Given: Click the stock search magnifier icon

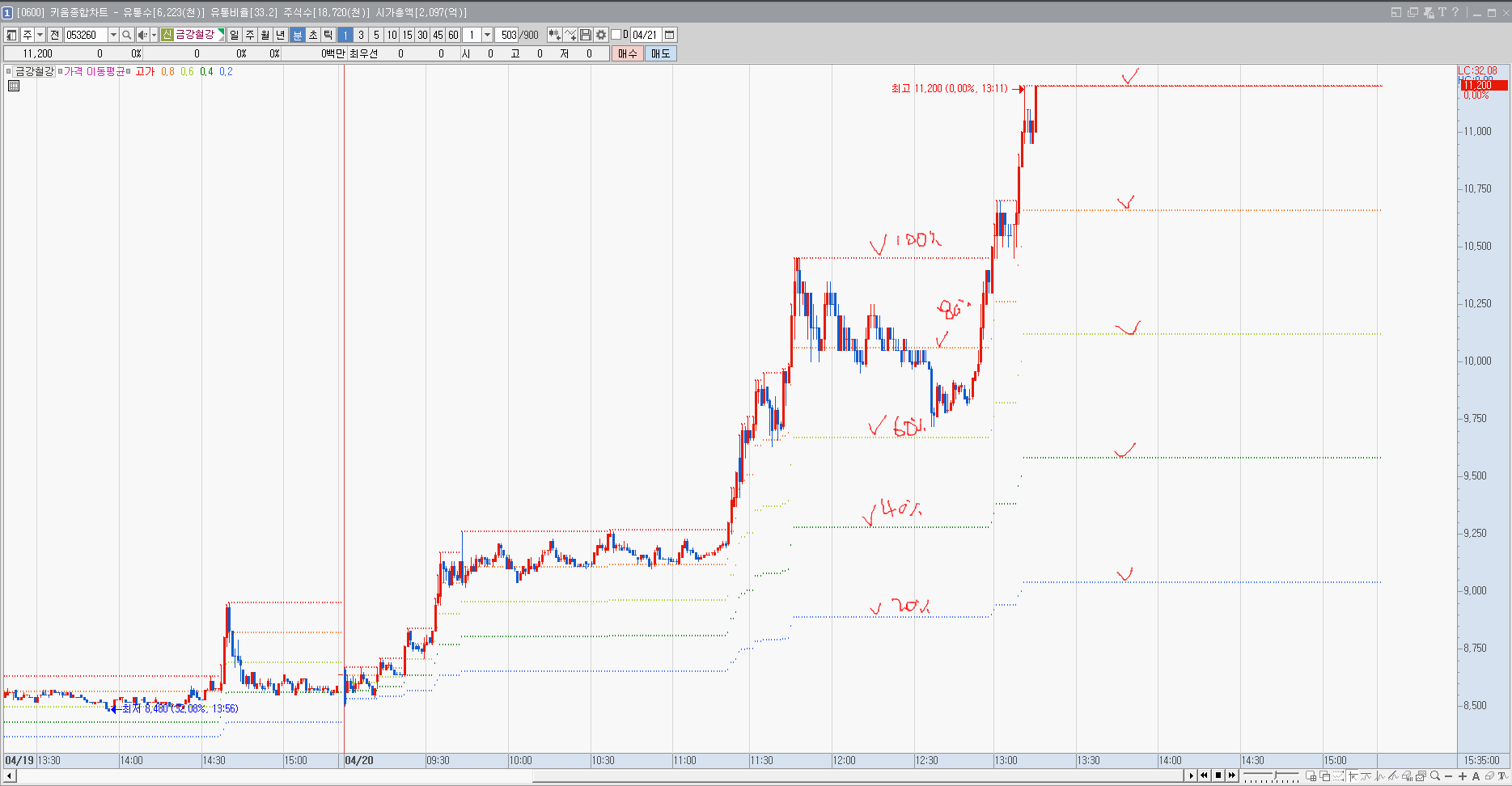Looking at the screenshot, I should (x=126, y=35).
